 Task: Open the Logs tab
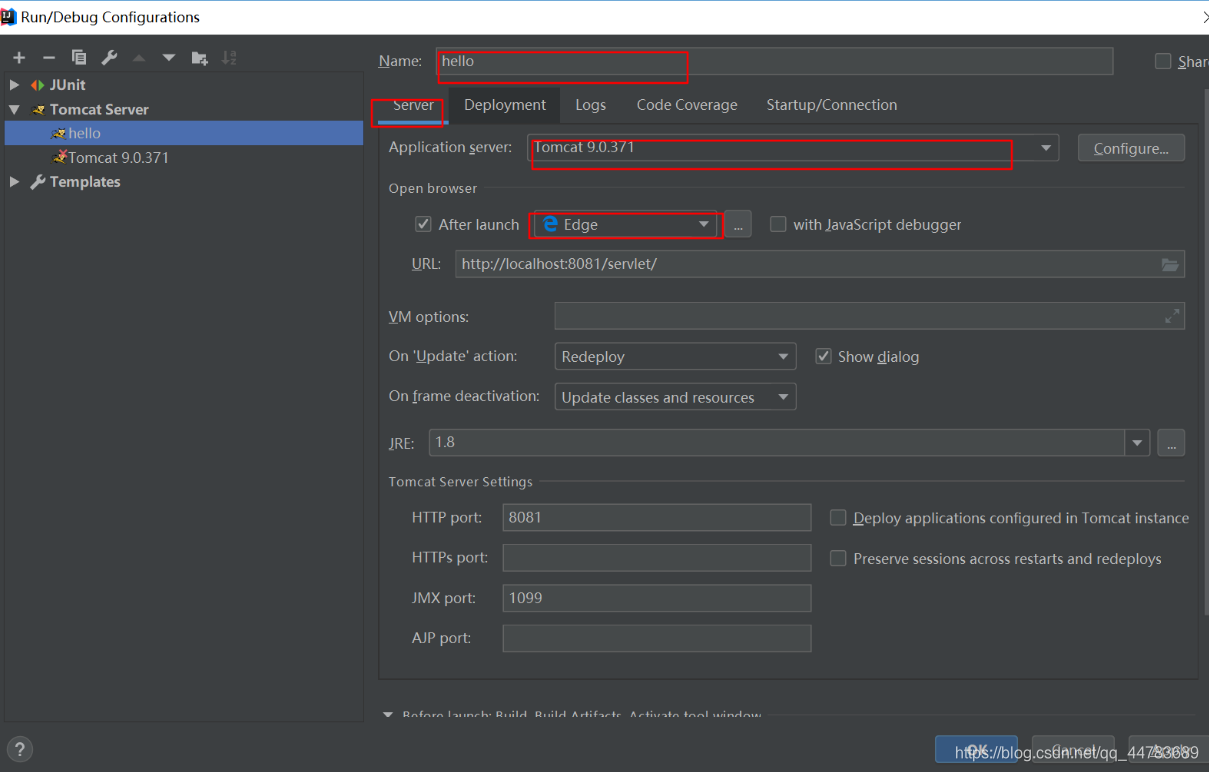coord(590,105)
